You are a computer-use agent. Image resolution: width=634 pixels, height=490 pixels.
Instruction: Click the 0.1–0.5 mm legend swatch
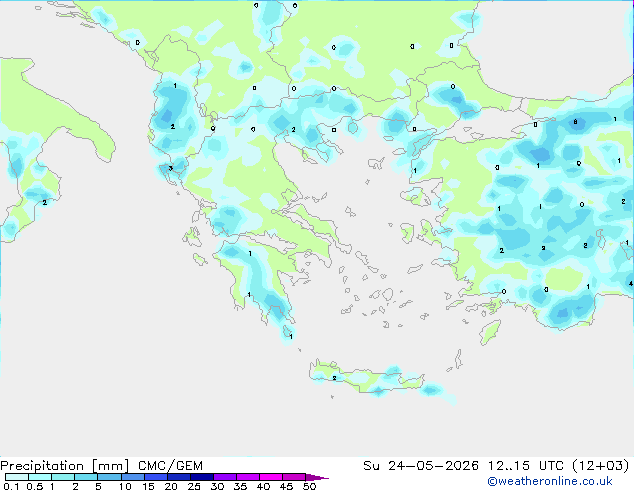click(17, 477)
